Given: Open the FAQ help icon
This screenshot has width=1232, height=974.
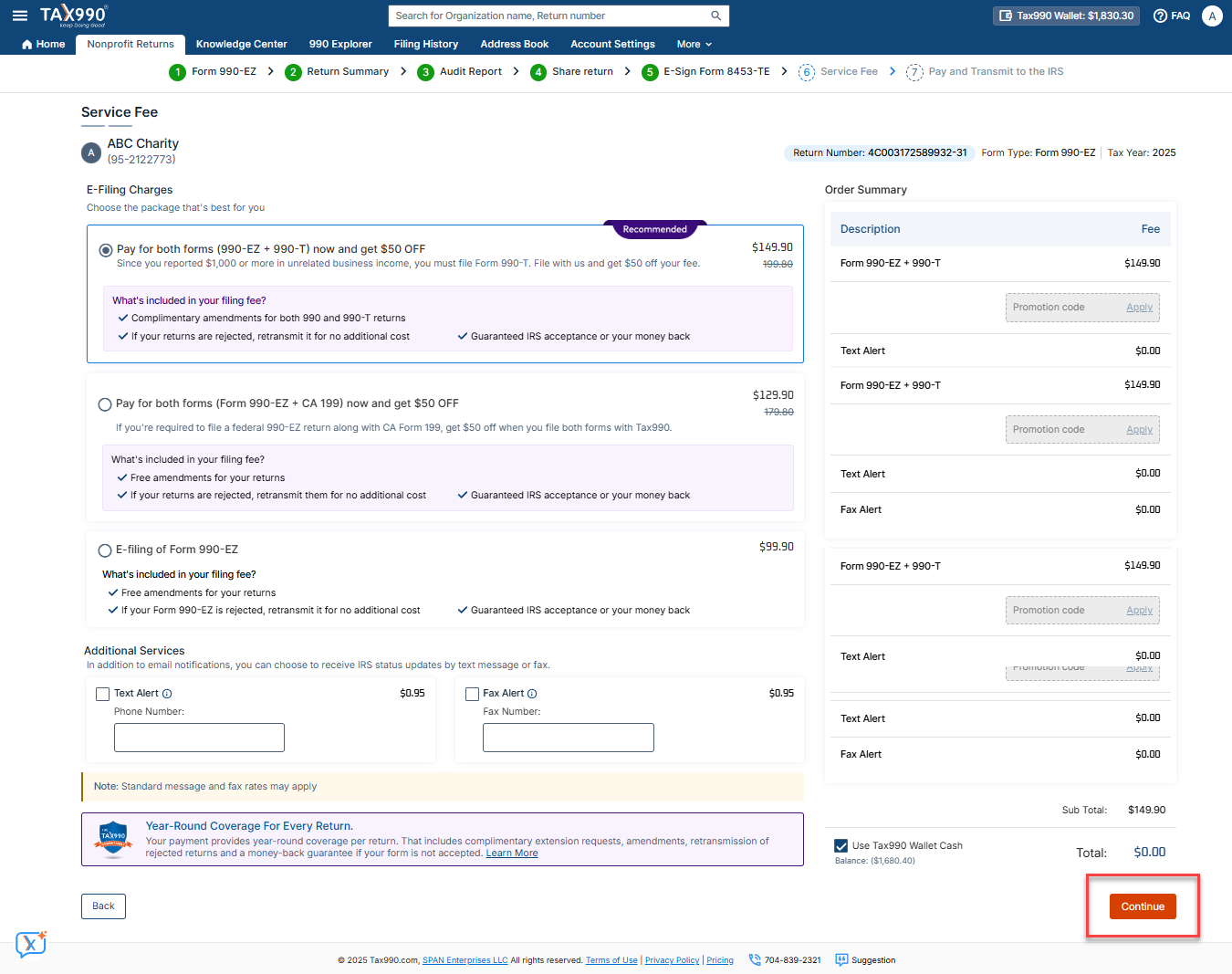Looking at the screenshot, I should [x=1172, y=16].
